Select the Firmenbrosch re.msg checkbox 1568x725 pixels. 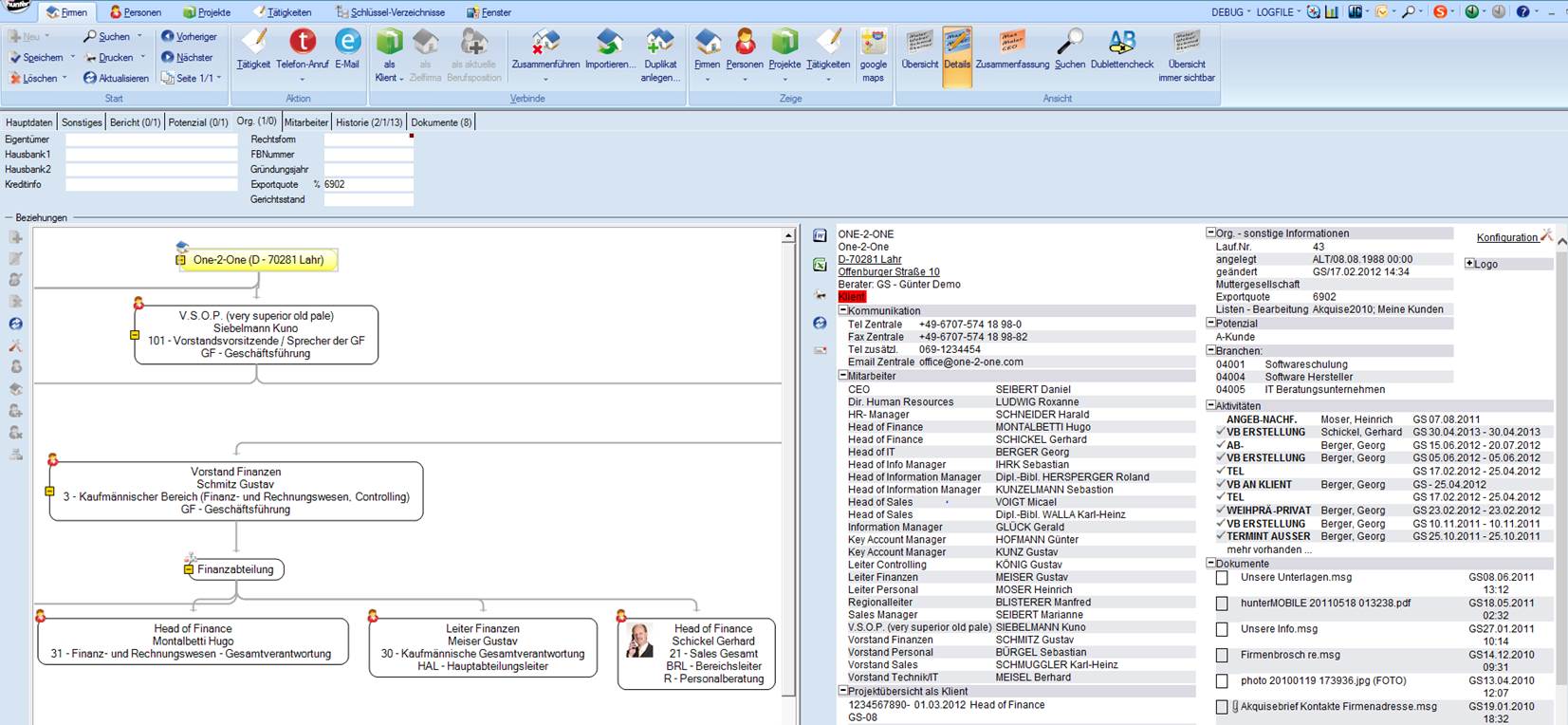[x=1222, y=656]
